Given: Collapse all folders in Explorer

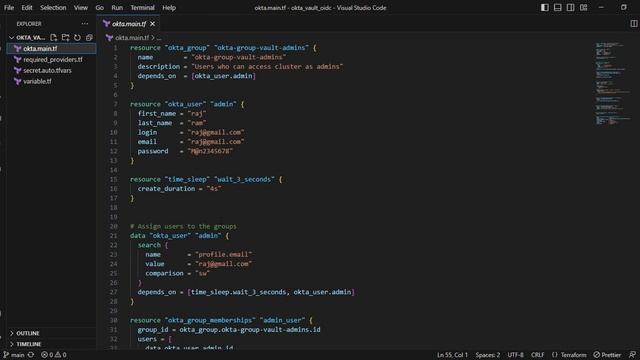Looking at the screenshot, I should 89,38.
